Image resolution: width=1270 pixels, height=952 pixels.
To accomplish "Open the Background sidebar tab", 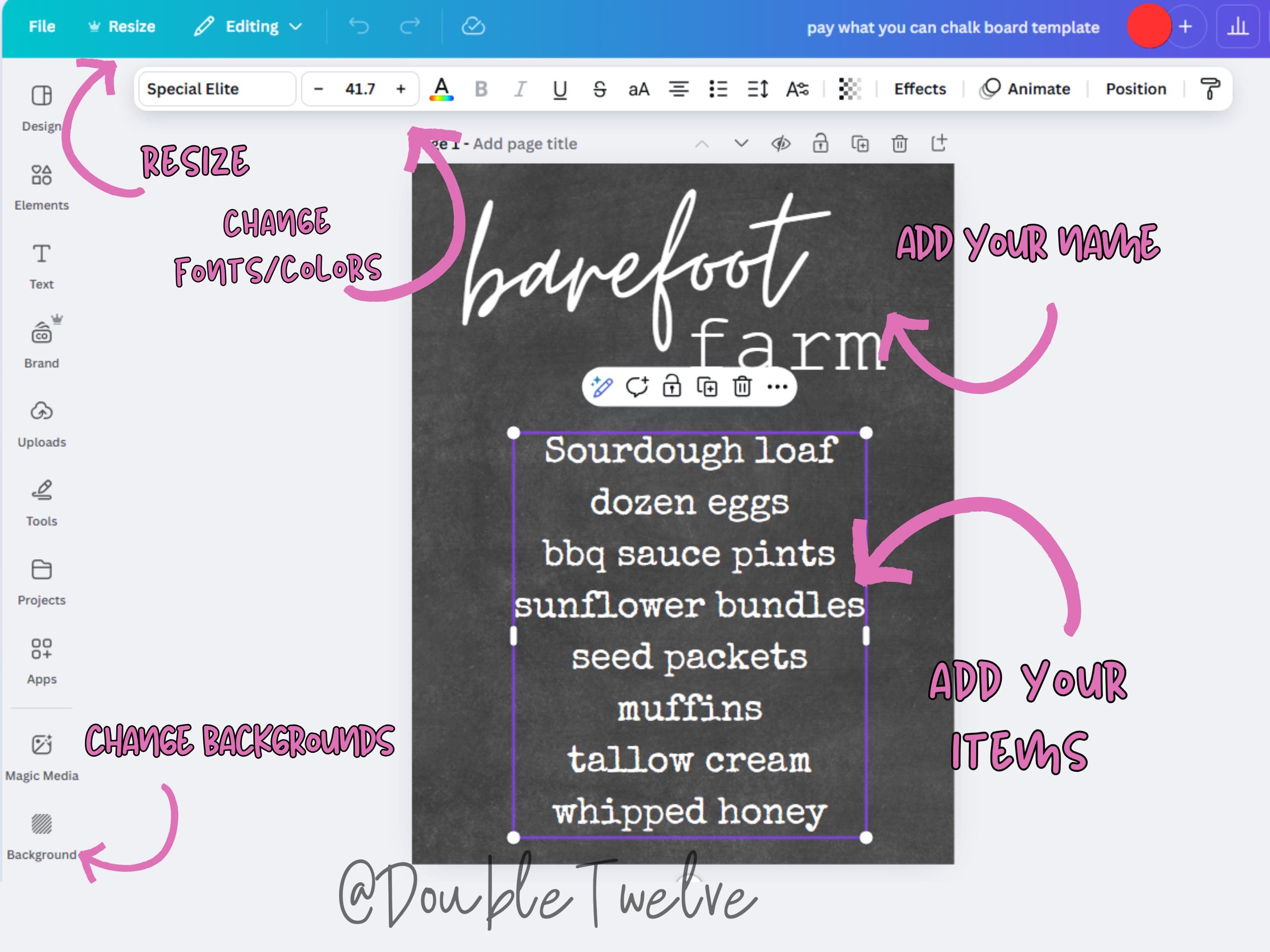I will (x=41, y=836).
